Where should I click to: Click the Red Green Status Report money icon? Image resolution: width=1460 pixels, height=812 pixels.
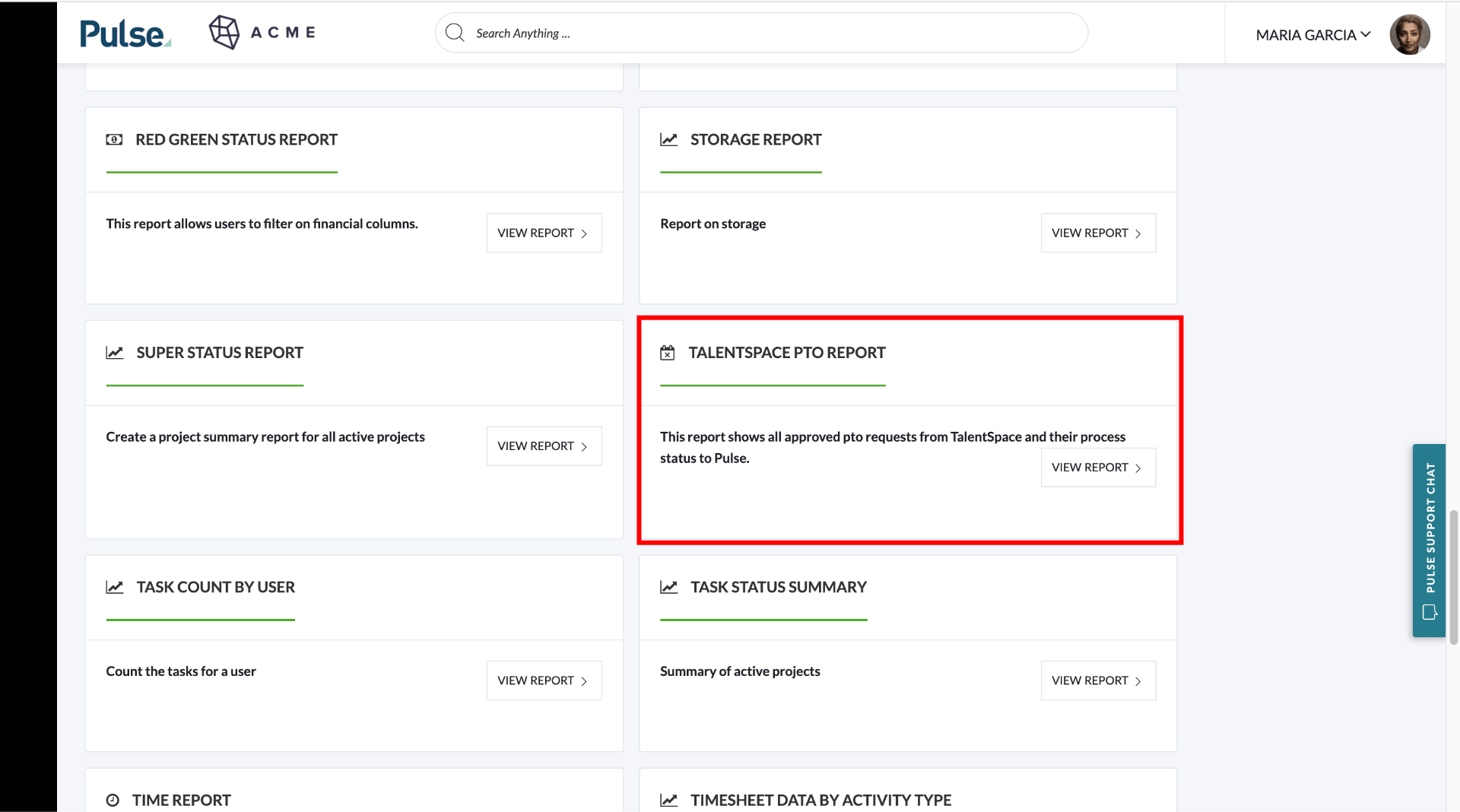[114, 140]
